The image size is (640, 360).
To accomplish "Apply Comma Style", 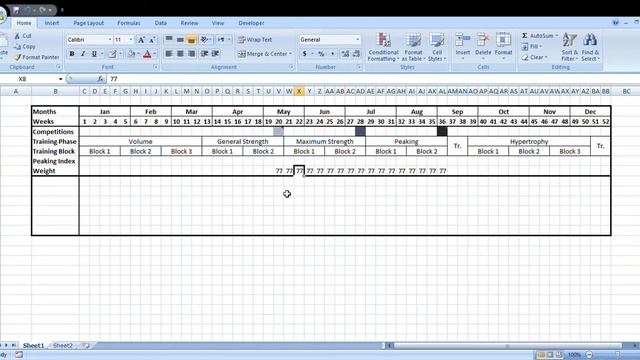I will 332,53.
